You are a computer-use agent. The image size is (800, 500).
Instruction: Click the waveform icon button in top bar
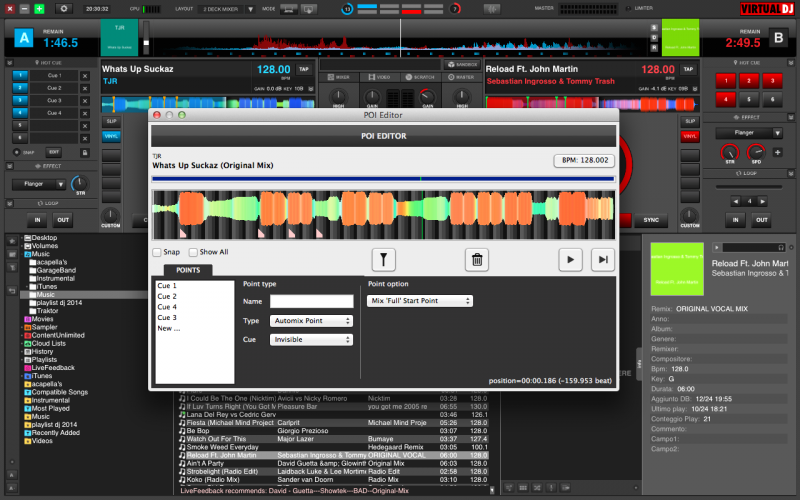pos(492,9)
